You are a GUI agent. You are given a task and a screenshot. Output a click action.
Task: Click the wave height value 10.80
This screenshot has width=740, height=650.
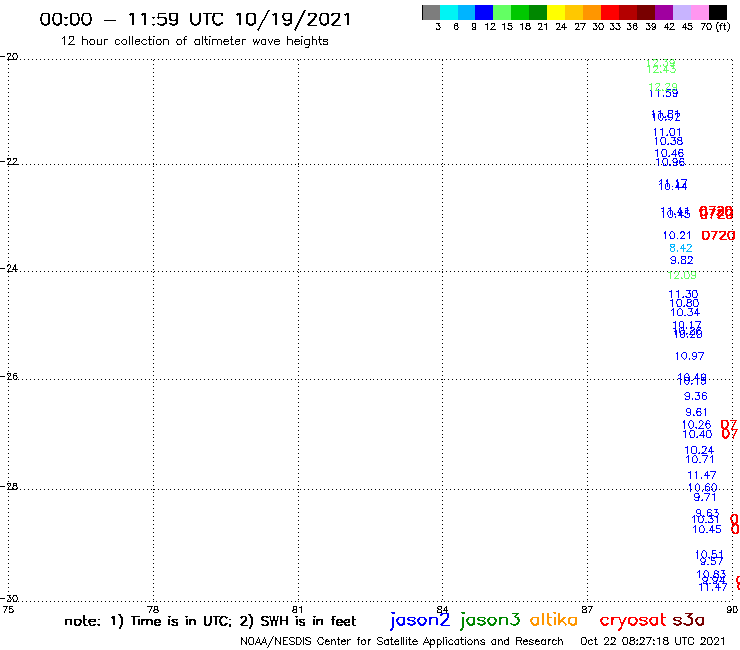point(684,303)
